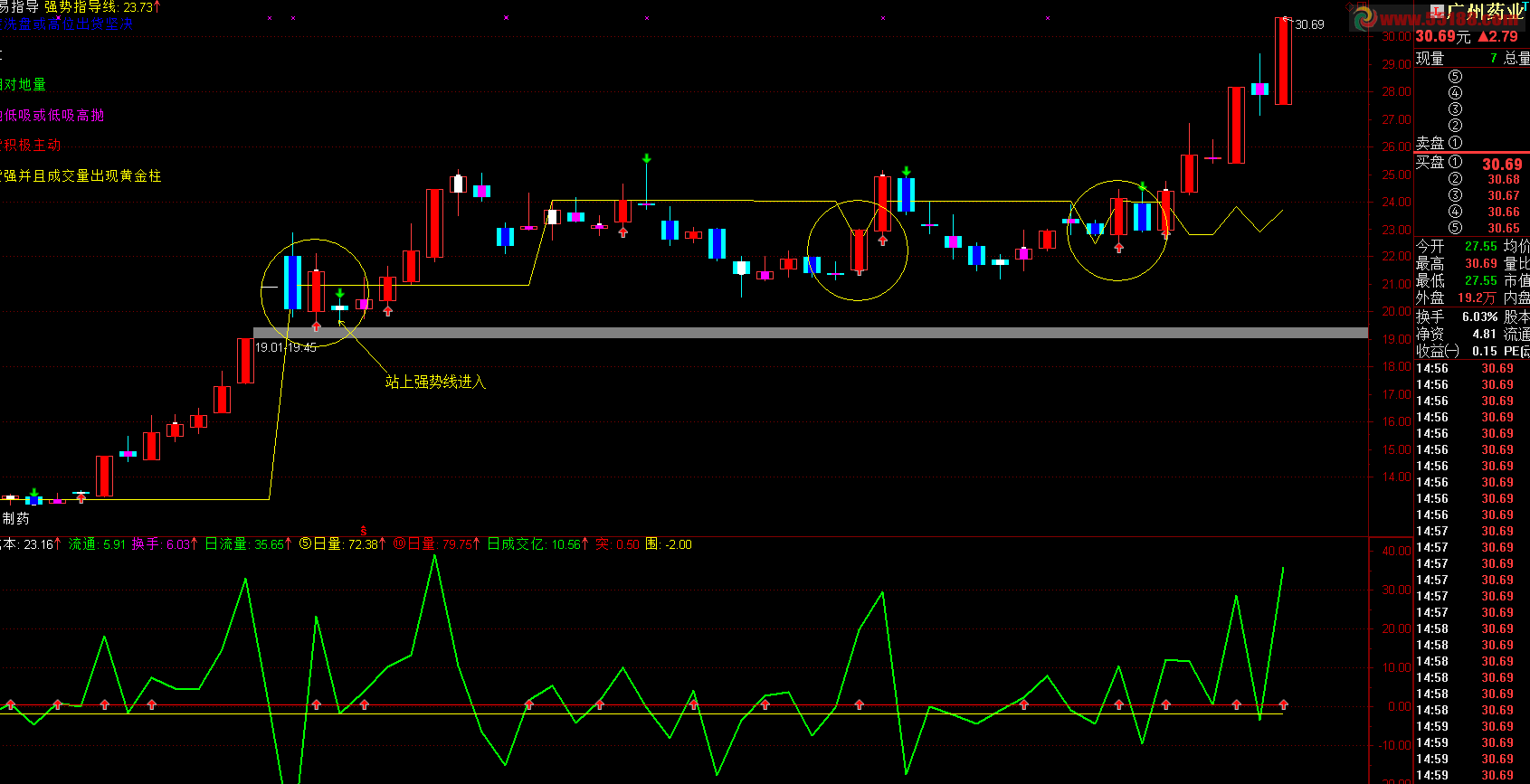The image size is (1530, 784).
Task: Select sell-side level ② in order book
Action: [1455, 126]
